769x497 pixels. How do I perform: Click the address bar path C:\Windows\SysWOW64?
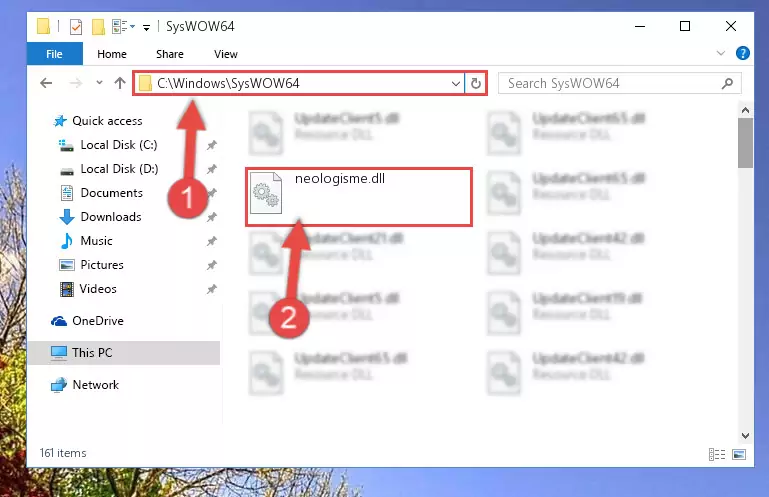(228, 83)
